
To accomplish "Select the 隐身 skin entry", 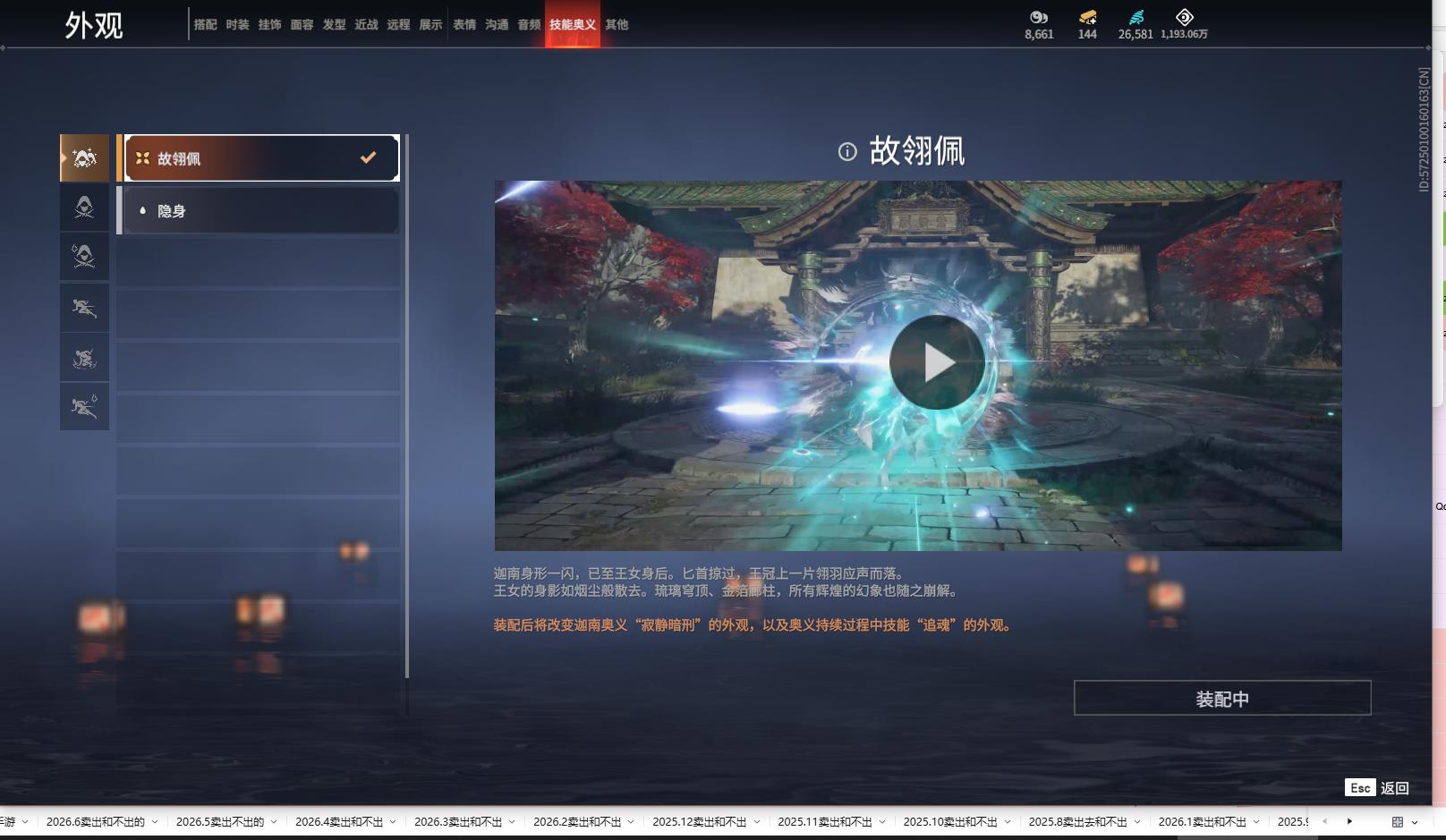I will 259,210.
